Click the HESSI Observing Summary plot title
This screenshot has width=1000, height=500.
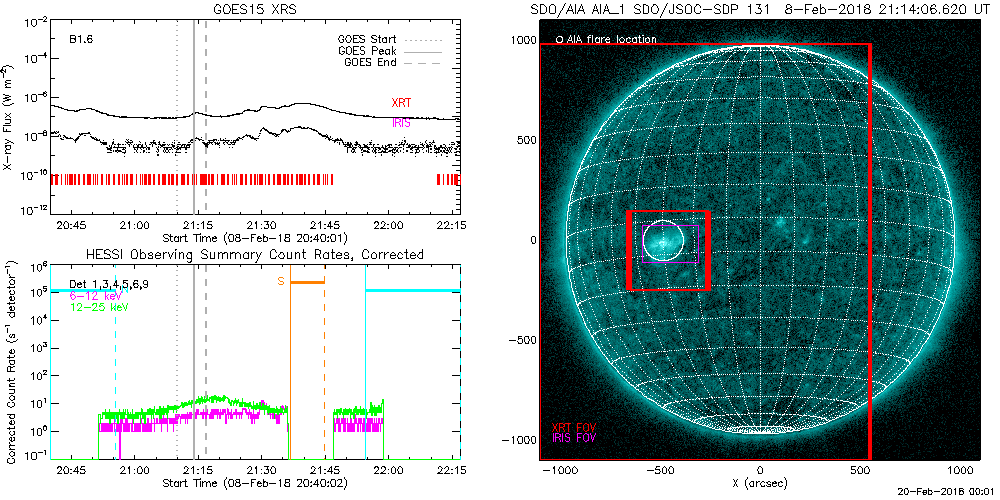point(254,255)
